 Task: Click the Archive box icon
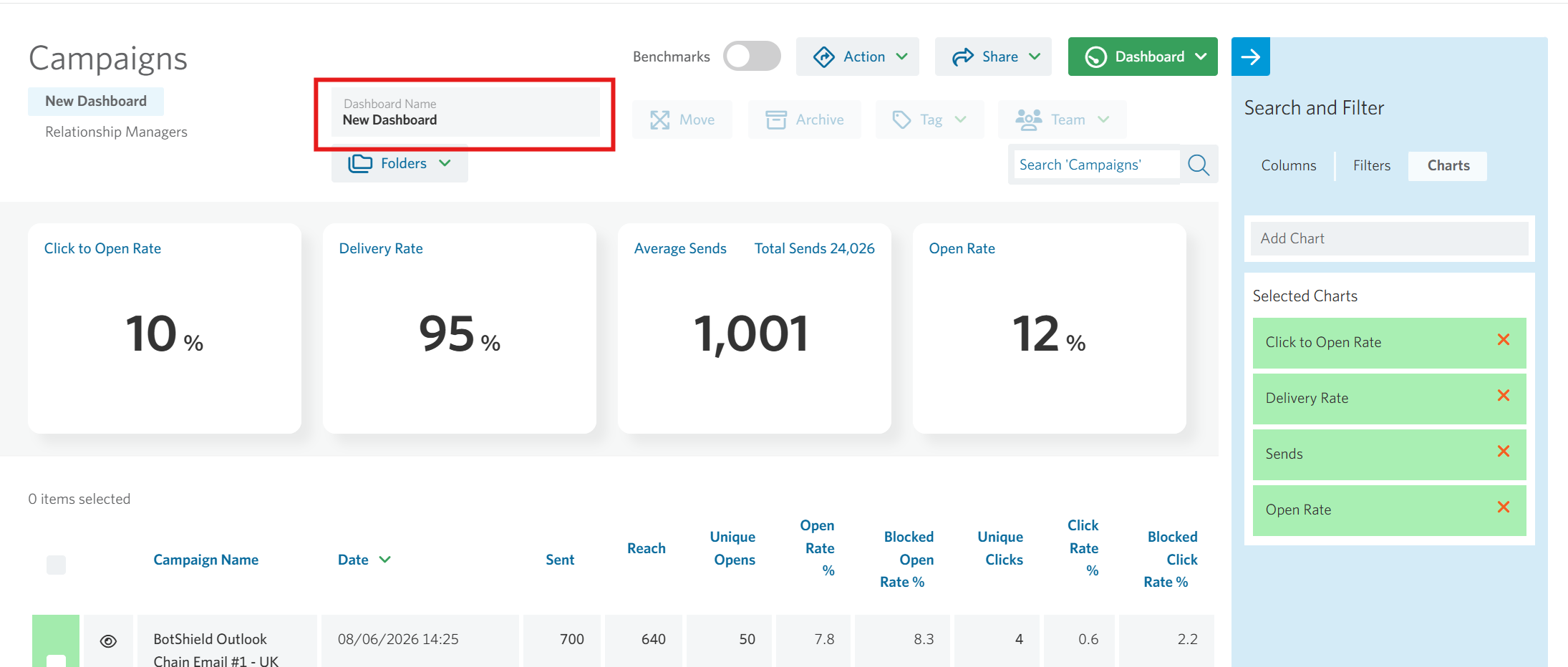[x=775, y=120]
